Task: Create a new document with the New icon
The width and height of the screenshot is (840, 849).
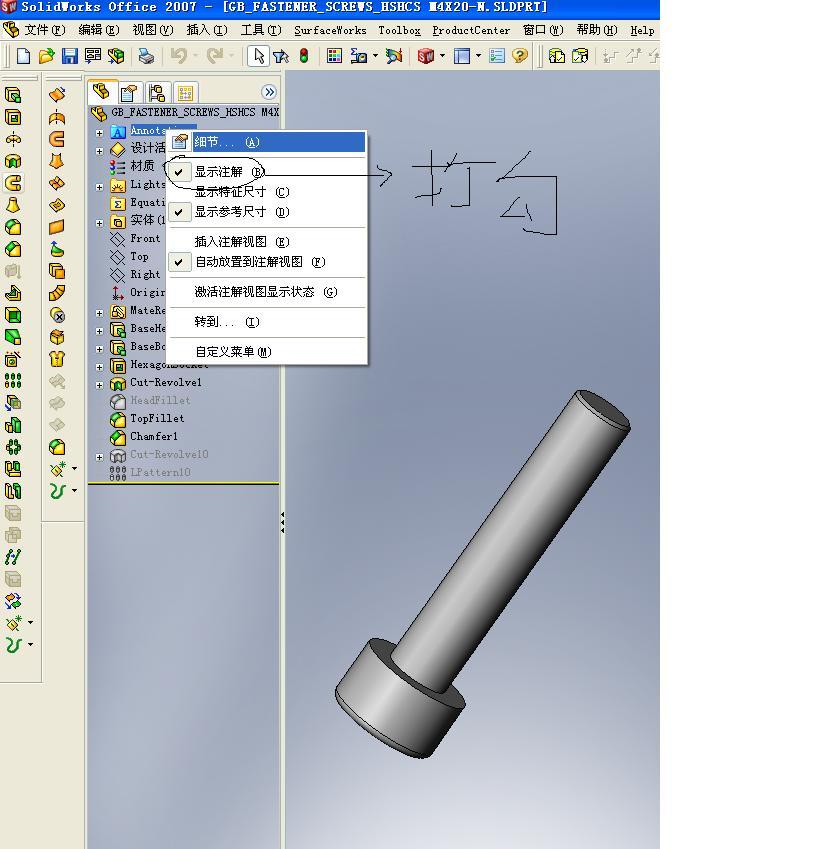Action: pyautogui.click(x=23, y=56)
